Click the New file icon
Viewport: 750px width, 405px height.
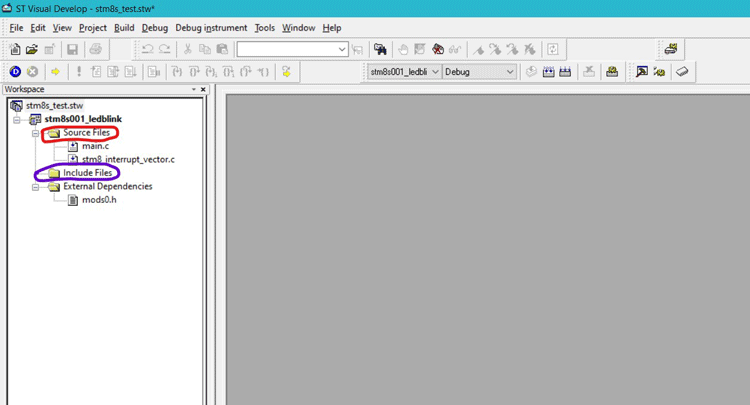click(x=15, y=49)
